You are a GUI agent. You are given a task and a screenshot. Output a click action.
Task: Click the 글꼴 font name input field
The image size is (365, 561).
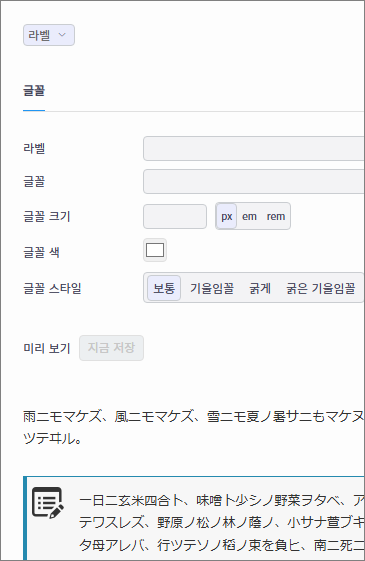tap(254, 181)
